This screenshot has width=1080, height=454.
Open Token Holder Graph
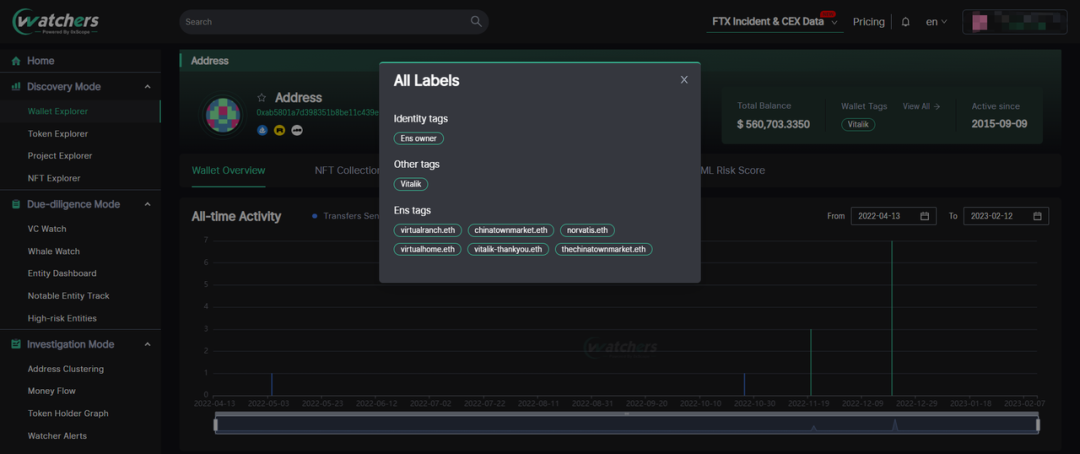coord(68,413)
